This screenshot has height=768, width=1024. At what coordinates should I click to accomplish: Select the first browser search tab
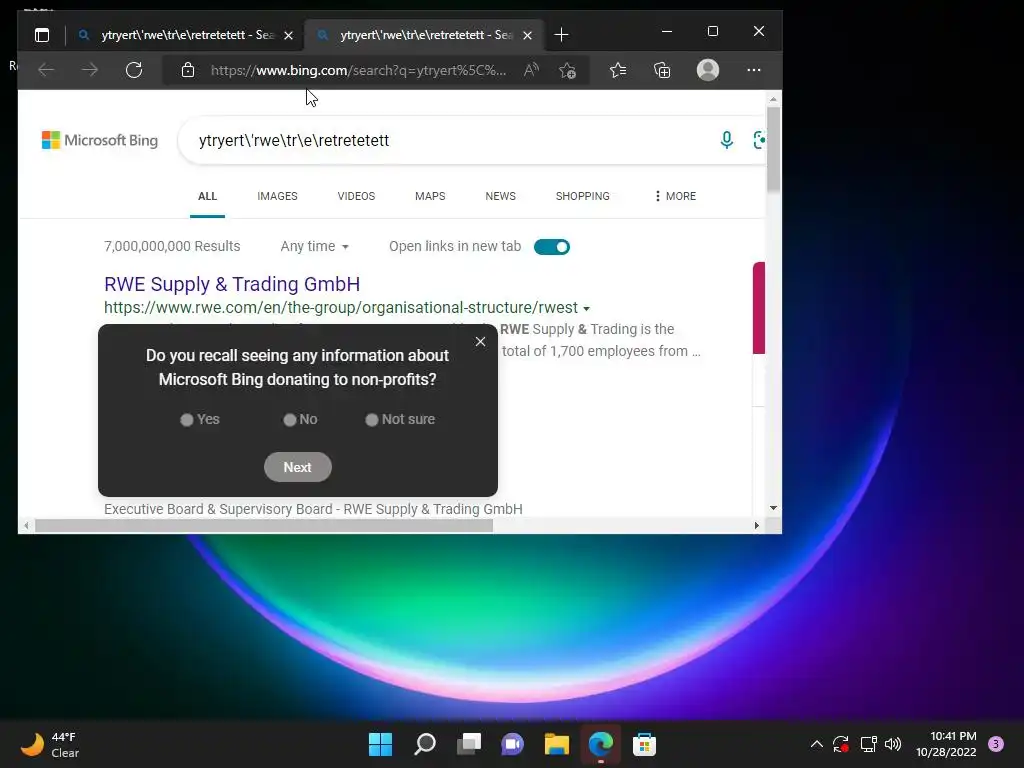[x=186, y=35]
